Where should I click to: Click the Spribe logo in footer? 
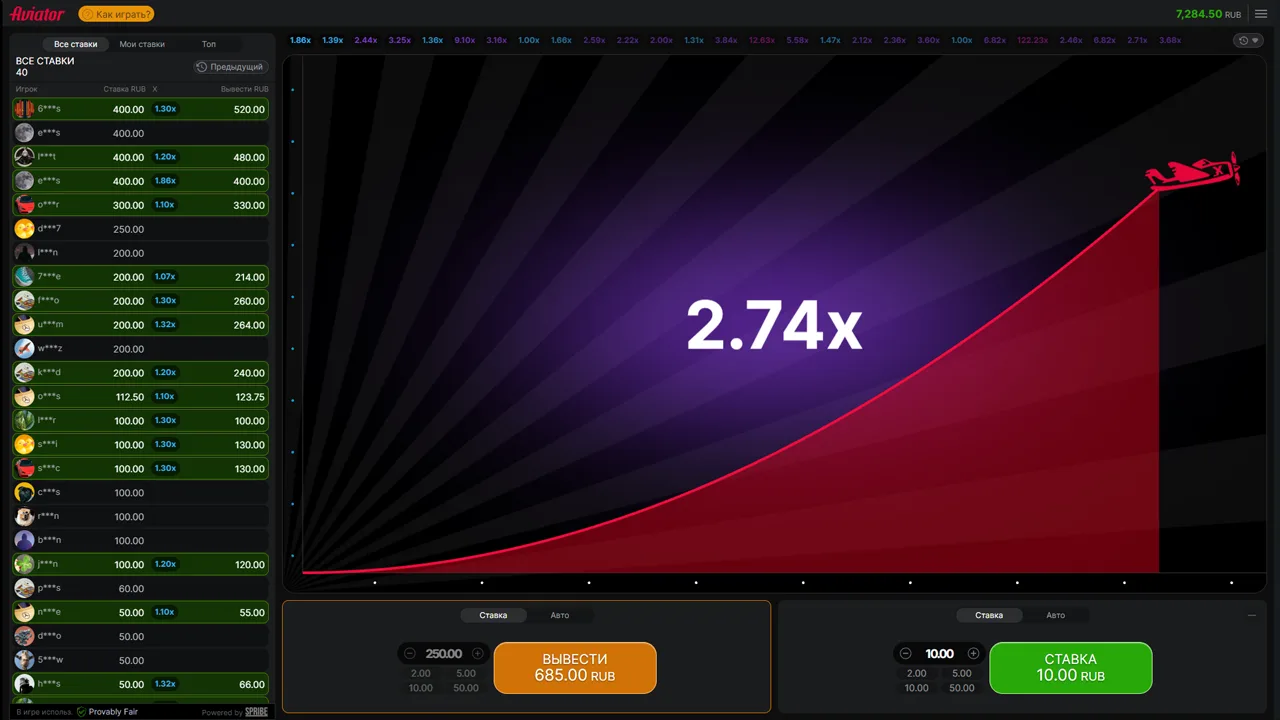point(257,712)
